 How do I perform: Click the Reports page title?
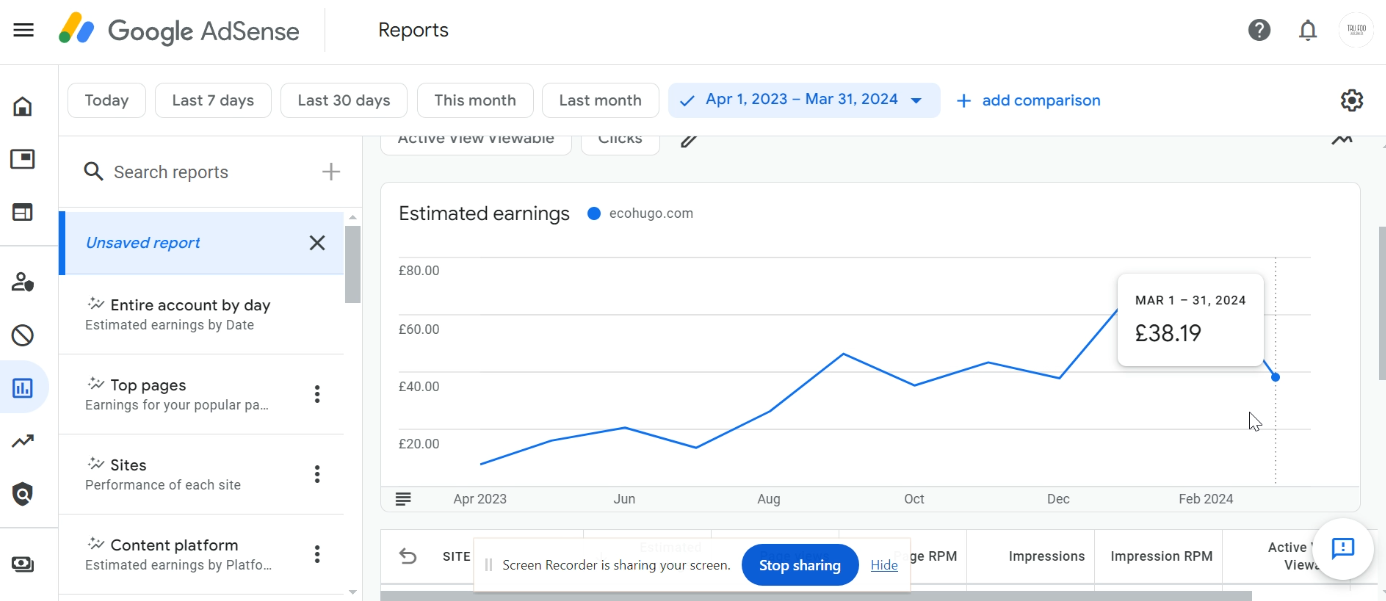point(413,30)
